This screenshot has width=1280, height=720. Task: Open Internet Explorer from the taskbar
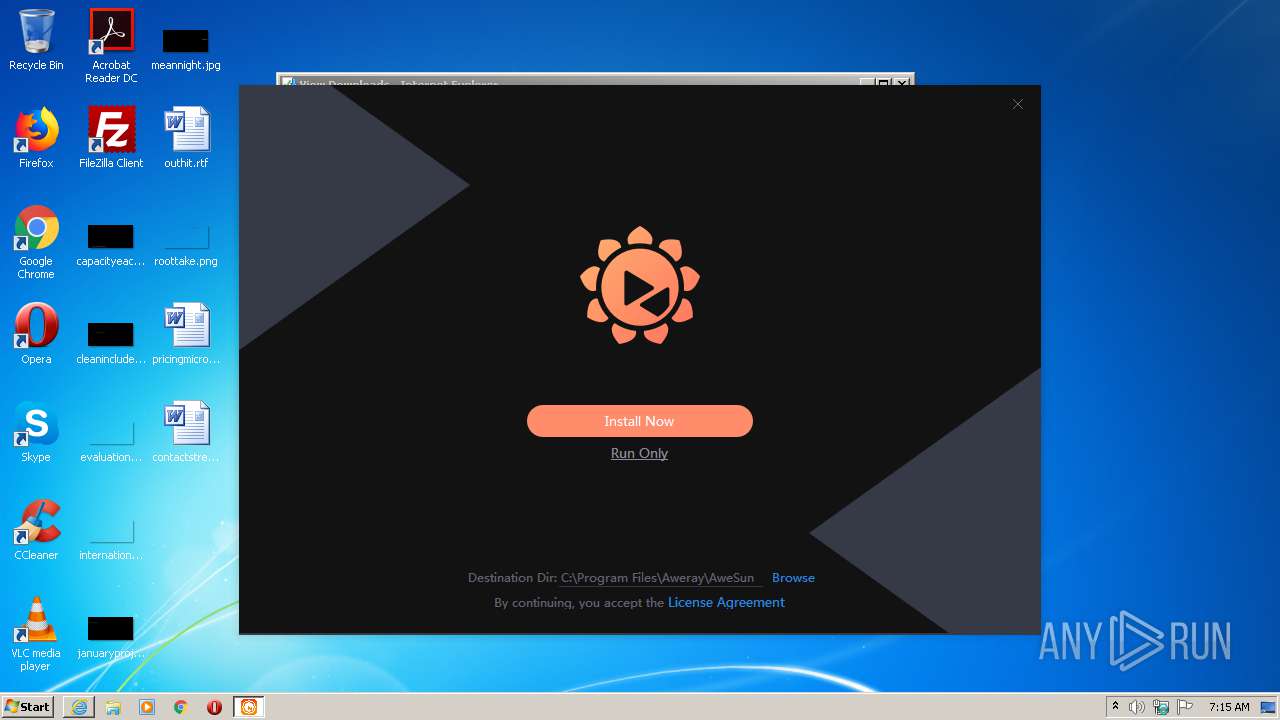click(79, 707)
